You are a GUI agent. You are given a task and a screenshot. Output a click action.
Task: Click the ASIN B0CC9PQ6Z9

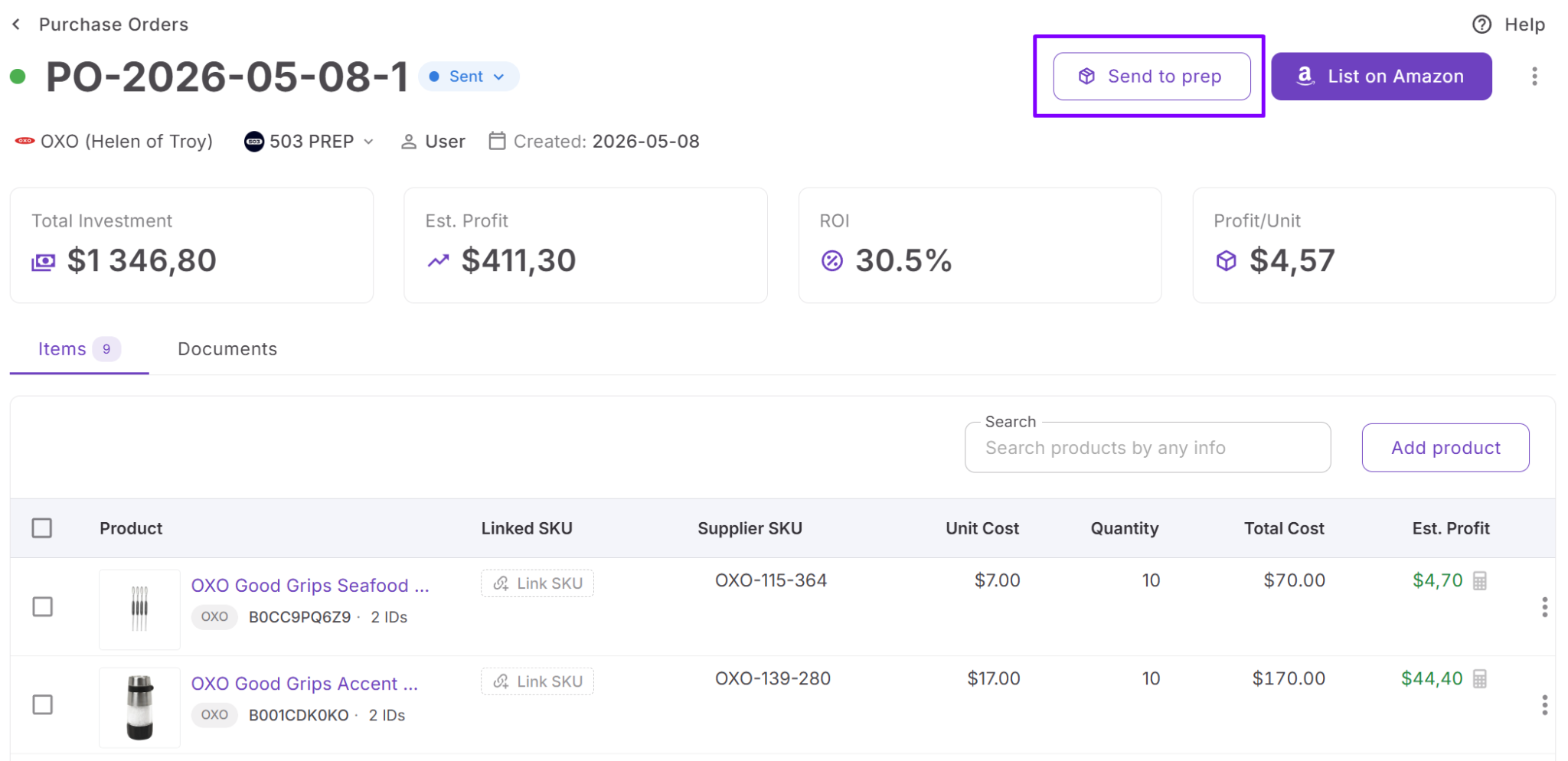tap(300, 617)
